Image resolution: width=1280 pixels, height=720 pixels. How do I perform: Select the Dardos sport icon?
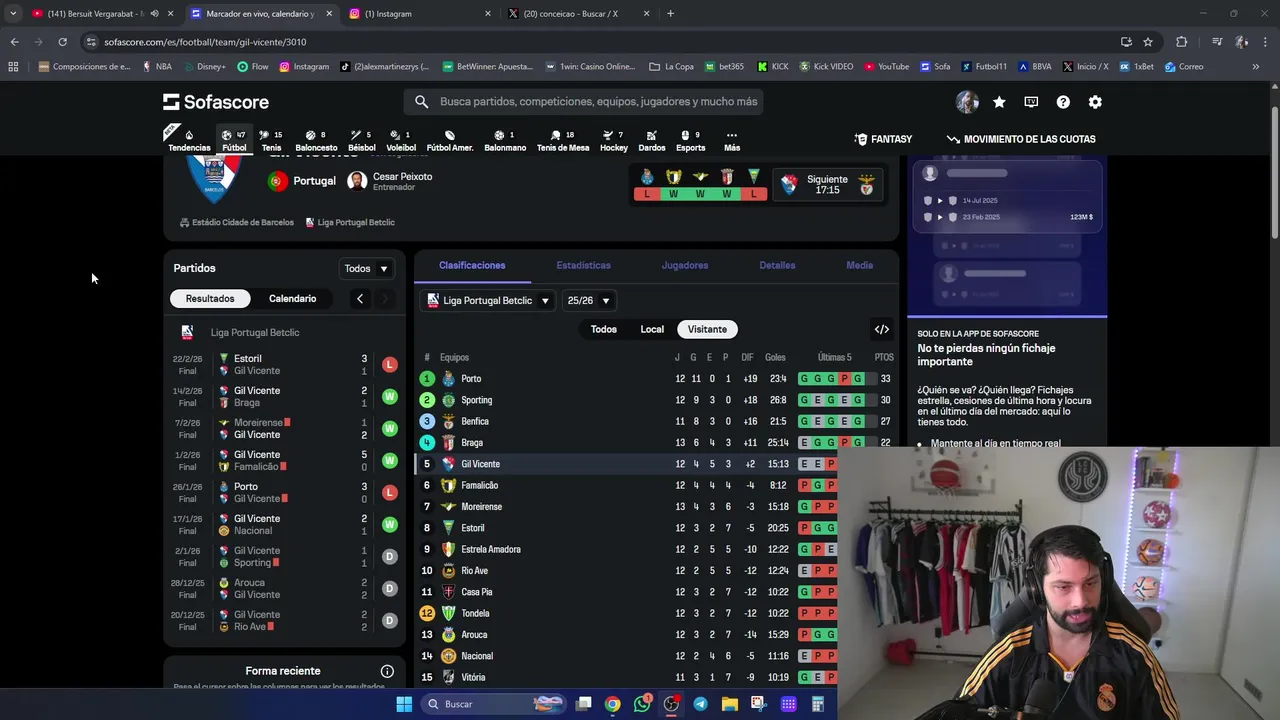tap(652, 140)
